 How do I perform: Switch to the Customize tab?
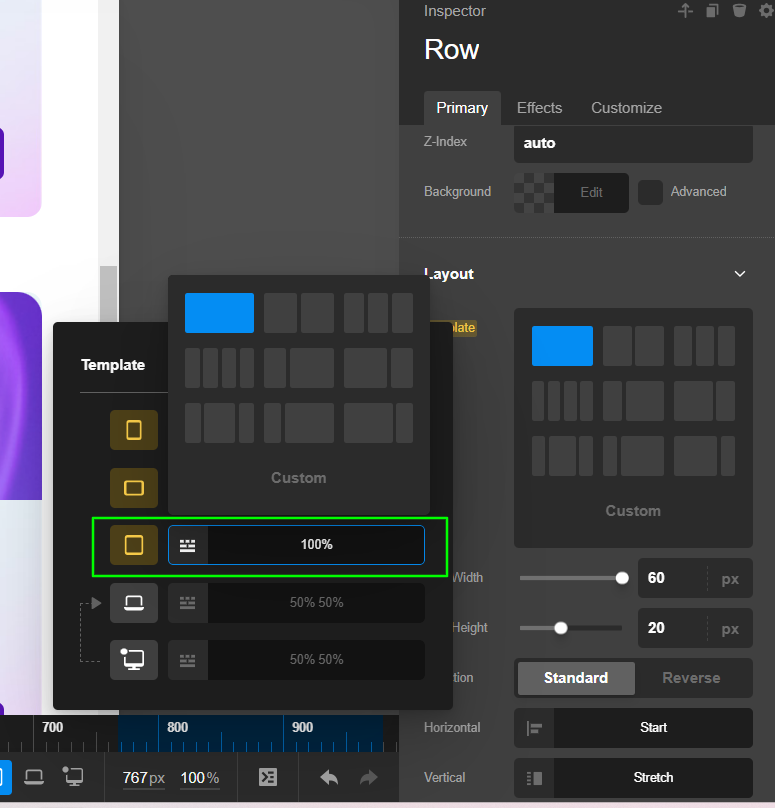626,108
